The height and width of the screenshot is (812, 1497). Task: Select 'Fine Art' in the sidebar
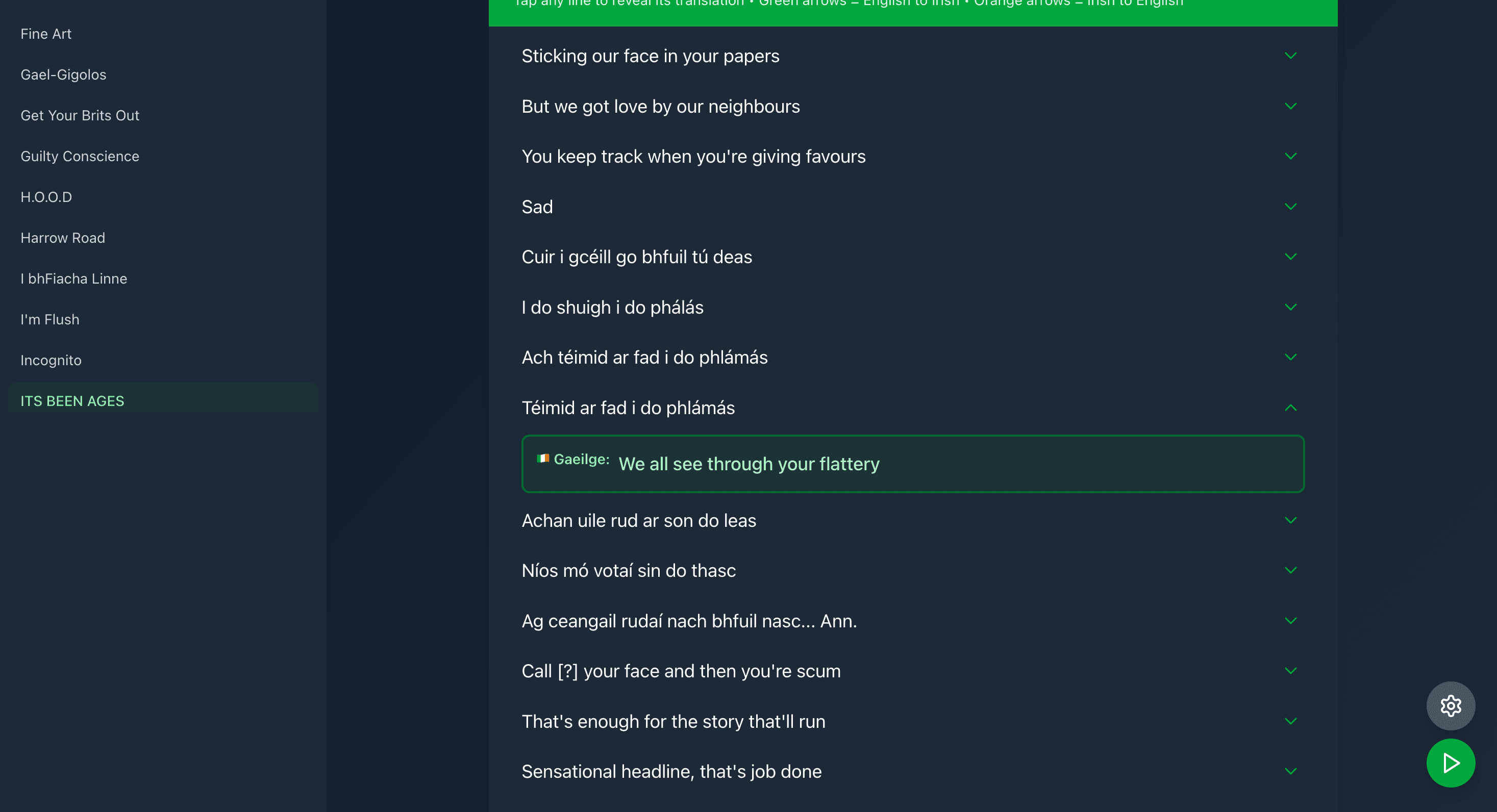(46, 33)
